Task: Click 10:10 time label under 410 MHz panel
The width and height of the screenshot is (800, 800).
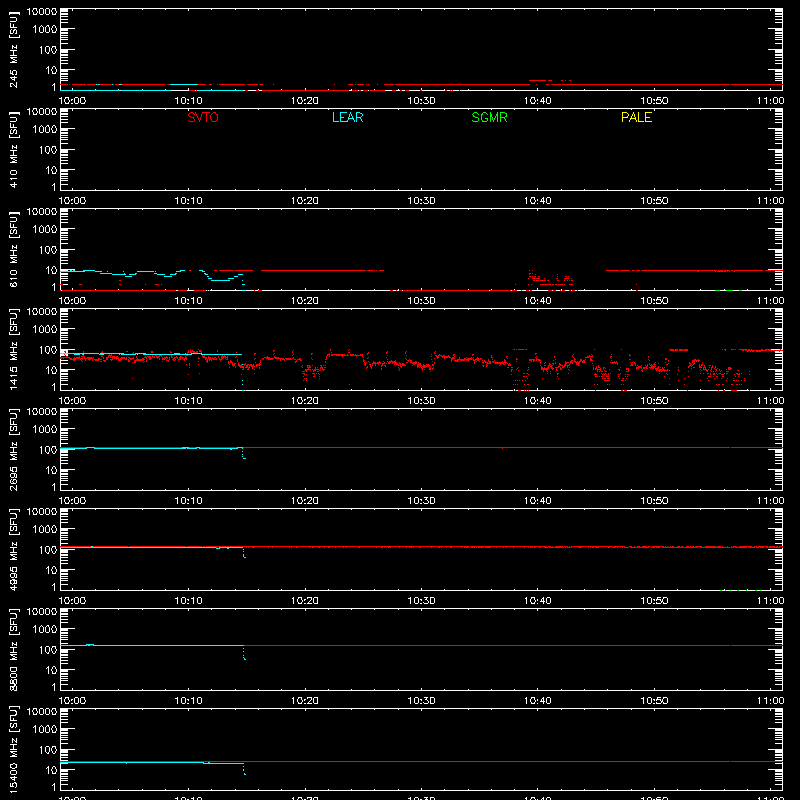Action: click(x=189, y=201)
